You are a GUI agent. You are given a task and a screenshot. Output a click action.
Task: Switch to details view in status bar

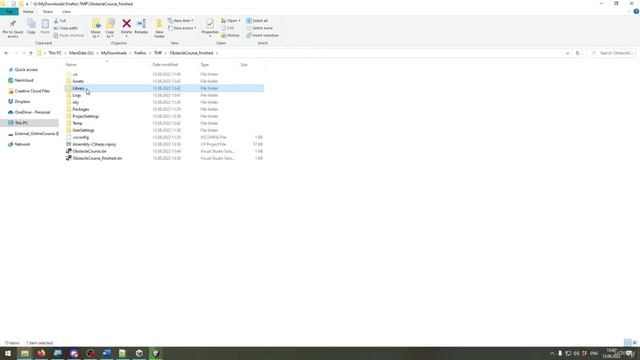coord(628,343)
